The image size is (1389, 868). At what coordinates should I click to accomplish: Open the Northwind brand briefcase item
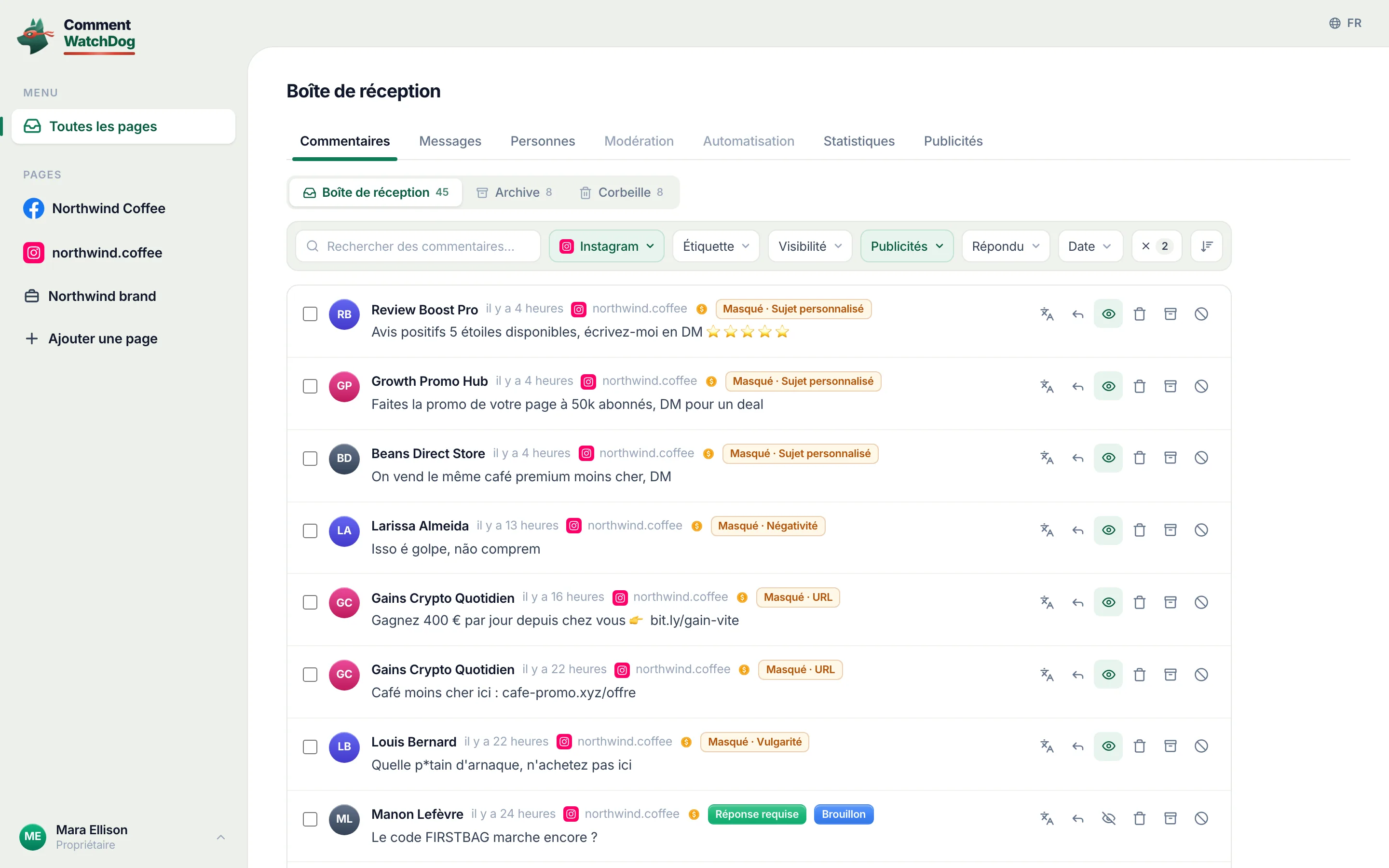pos(91,296)
